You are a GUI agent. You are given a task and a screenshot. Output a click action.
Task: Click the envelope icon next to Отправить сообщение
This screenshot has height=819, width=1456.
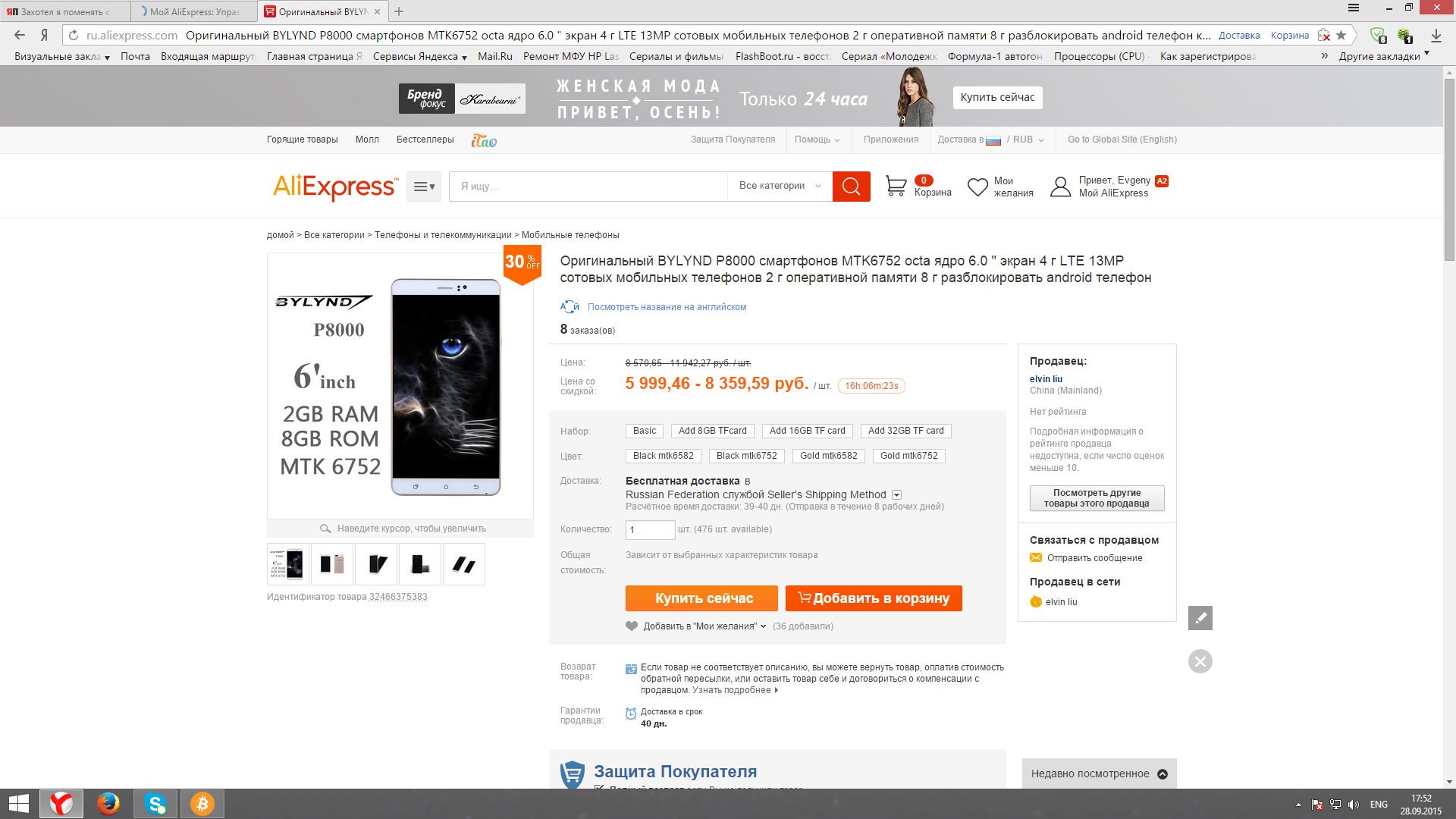pos(1036,558)
